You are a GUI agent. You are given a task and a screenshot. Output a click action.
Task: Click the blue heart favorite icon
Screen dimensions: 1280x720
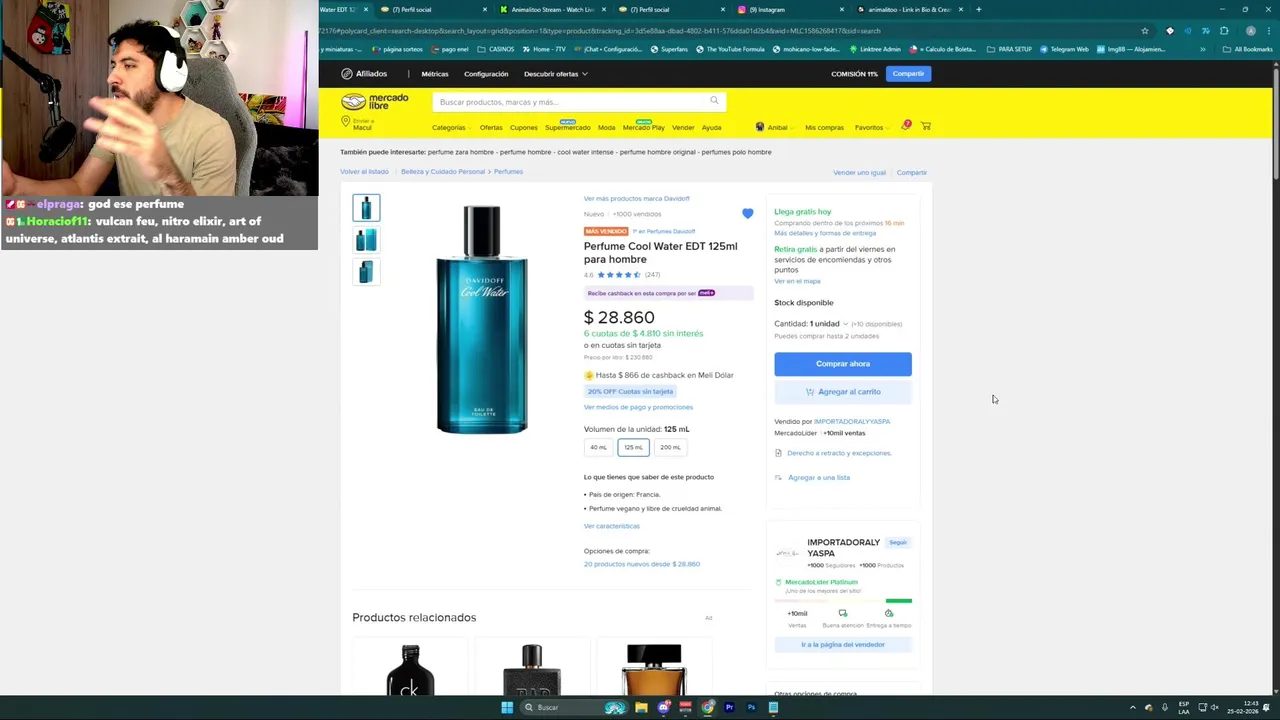(x=747, y=214)
